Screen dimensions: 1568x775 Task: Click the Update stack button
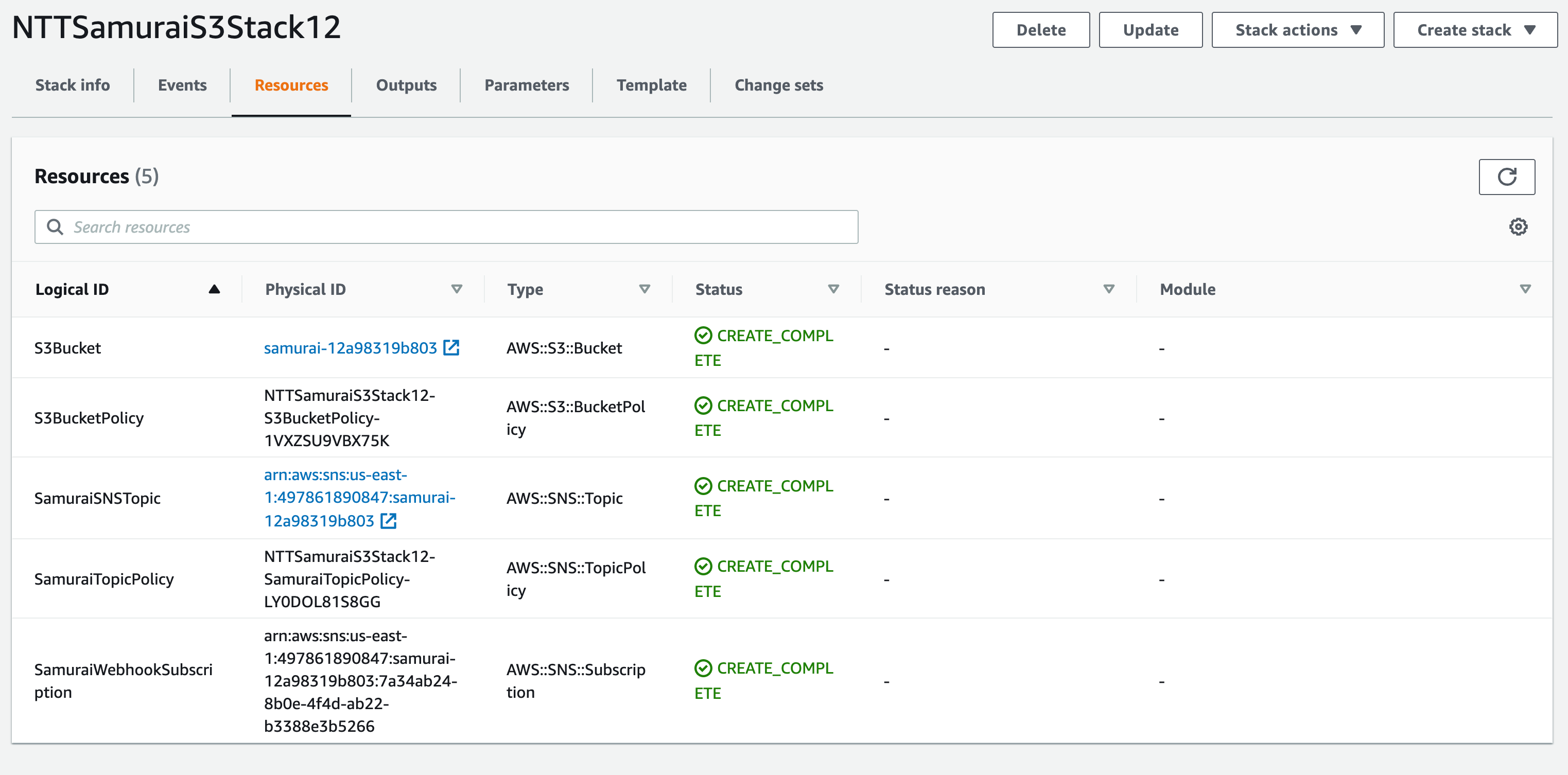point(1151,30)
